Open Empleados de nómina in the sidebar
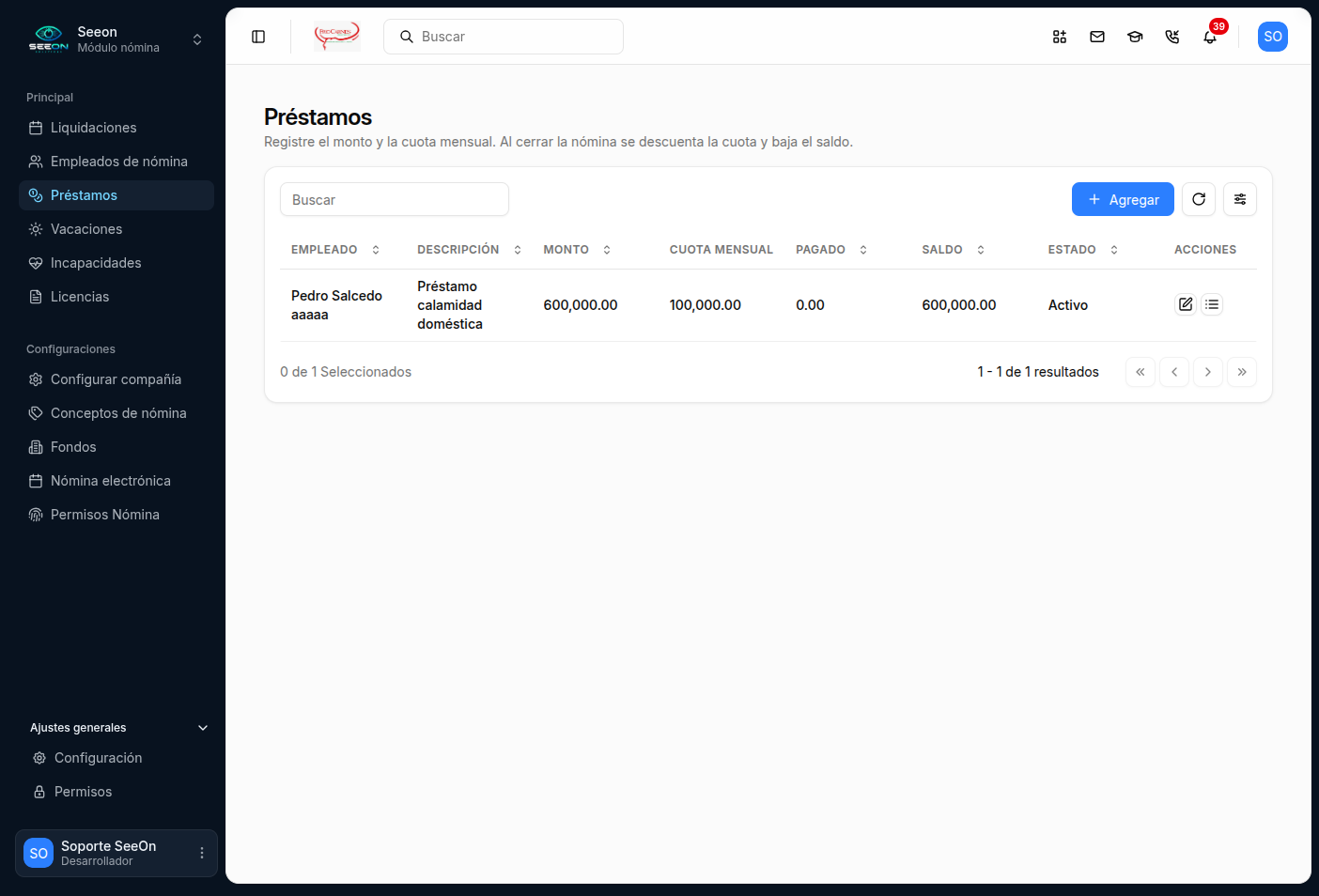This screenshot has height=896, width=1319. pos(116,162)
